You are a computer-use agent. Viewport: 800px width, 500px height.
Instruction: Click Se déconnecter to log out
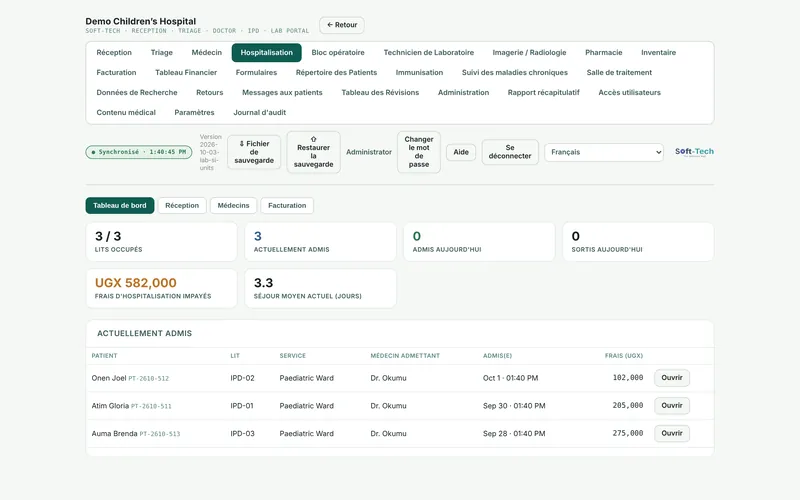coord(510,152)
